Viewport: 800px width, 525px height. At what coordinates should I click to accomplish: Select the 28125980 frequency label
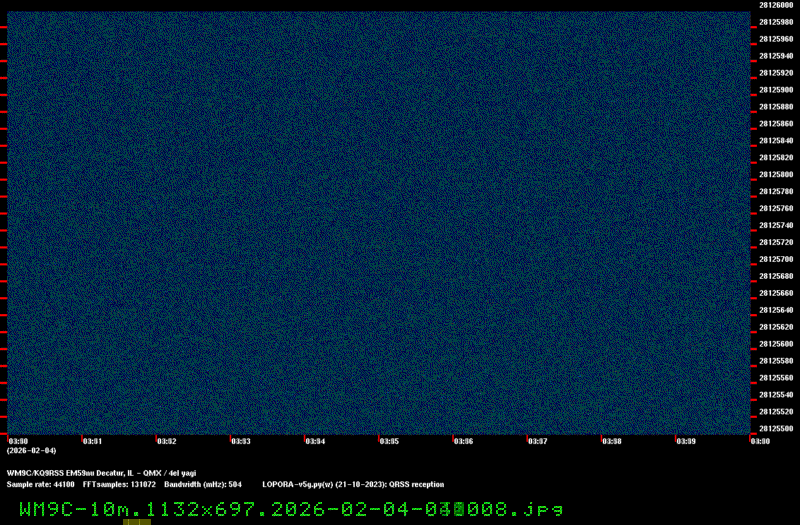tap(776, 22)
